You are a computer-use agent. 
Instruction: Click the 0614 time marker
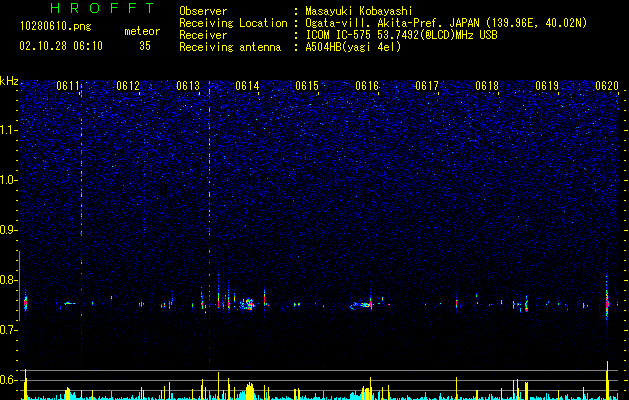point(247,86)
